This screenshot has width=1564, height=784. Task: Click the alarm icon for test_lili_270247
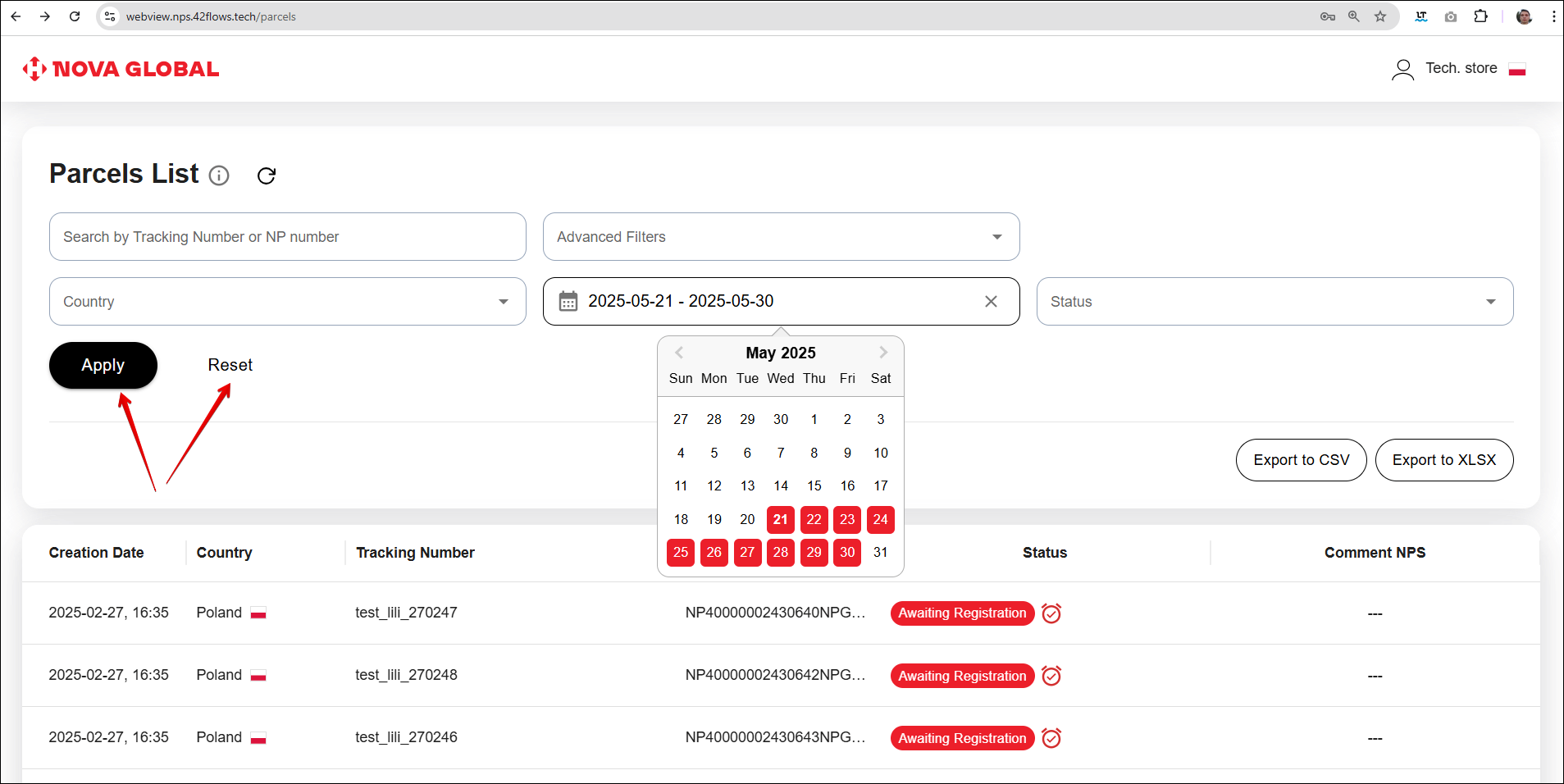click(1051, 613)
